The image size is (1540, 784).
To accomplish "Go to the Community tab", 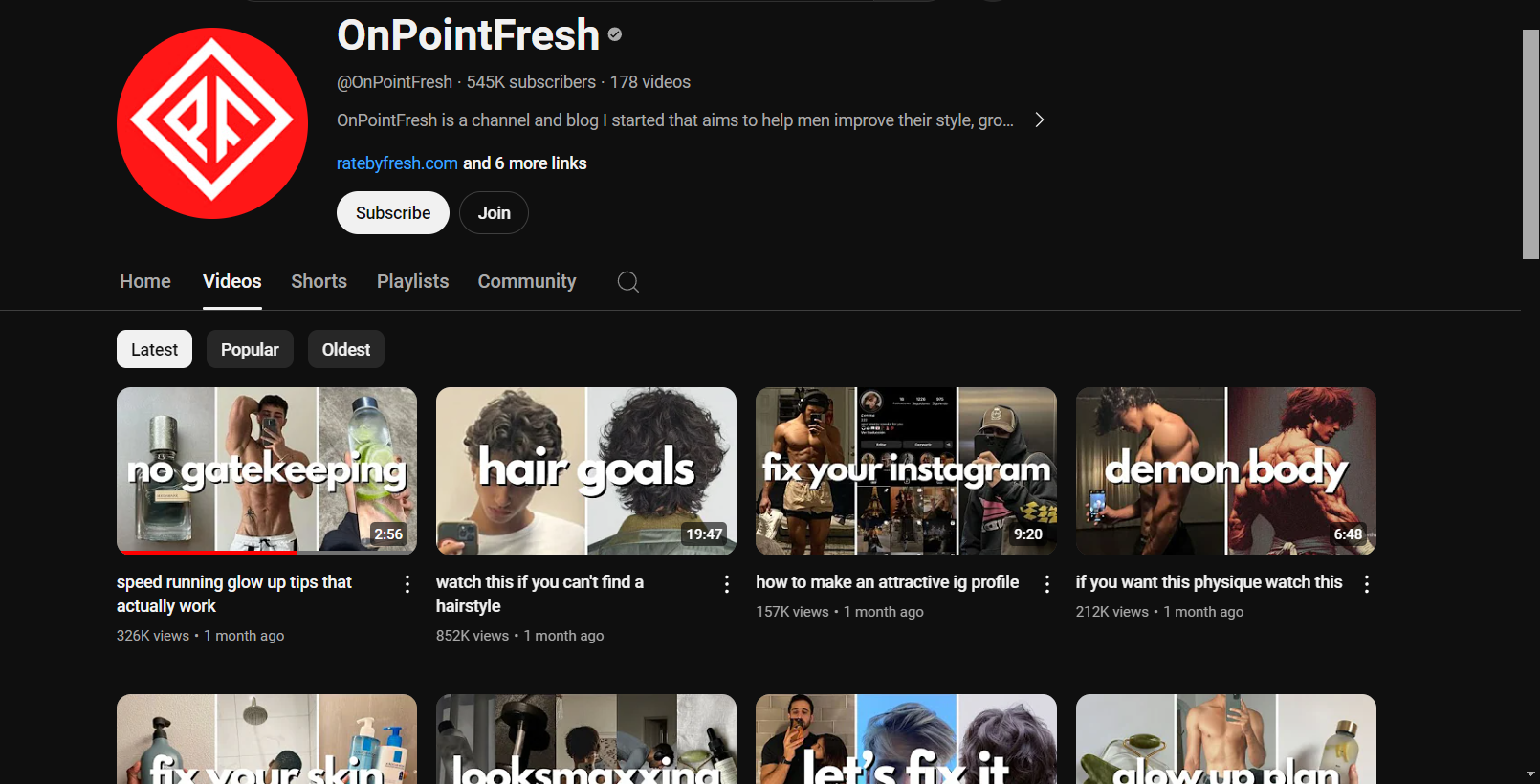I will 527,282.
